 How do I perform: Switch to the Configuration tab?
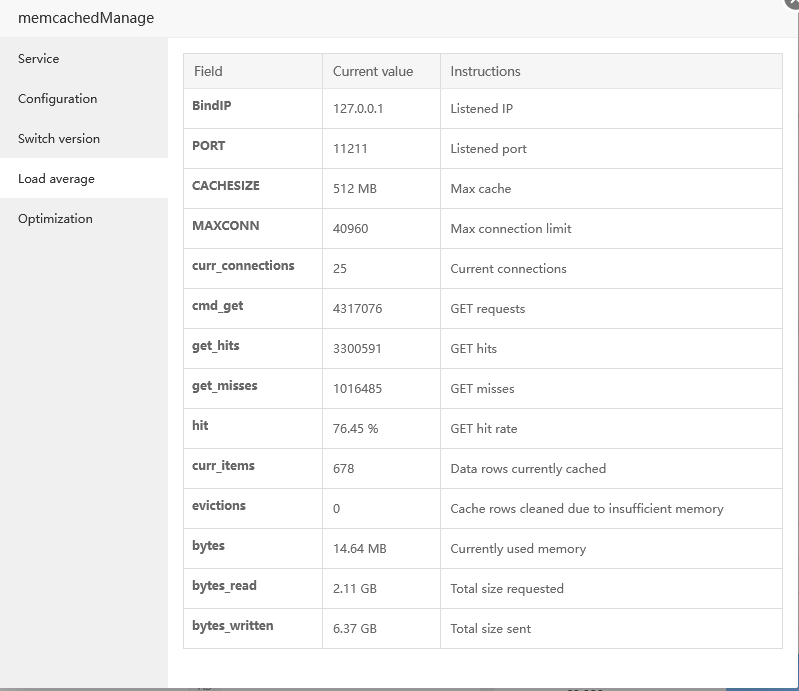pyautogui.click(x=58, y=99)
